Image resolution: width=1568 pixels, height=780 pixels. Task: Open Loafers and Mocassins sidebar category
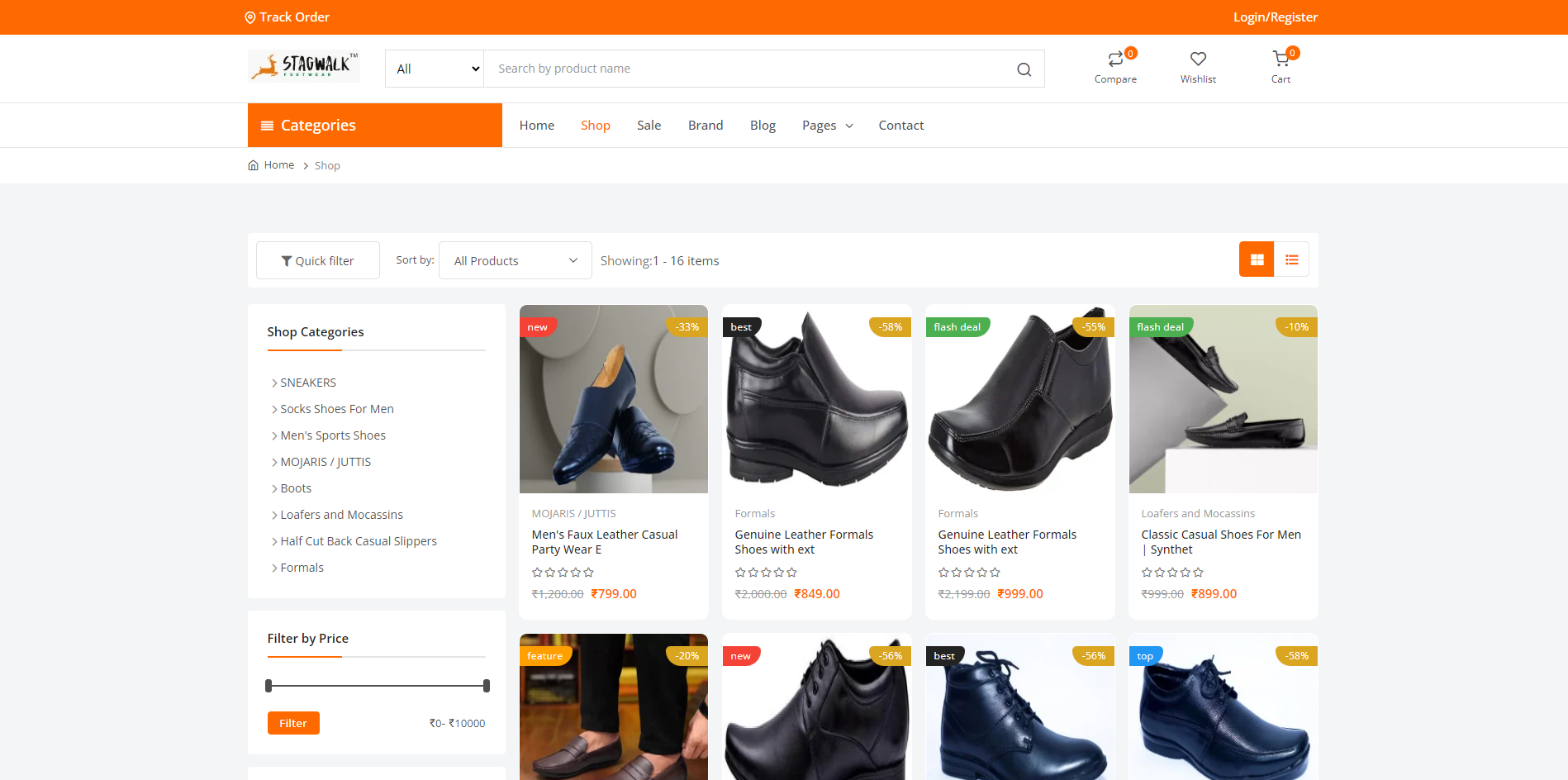342,515
